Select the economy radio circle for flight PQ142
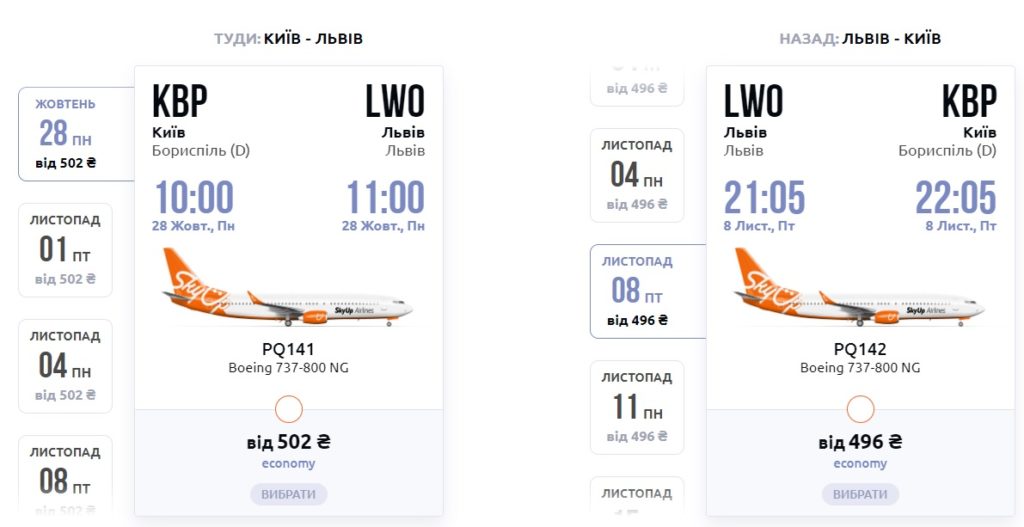 pyautogui.click(x=860, y=409)
